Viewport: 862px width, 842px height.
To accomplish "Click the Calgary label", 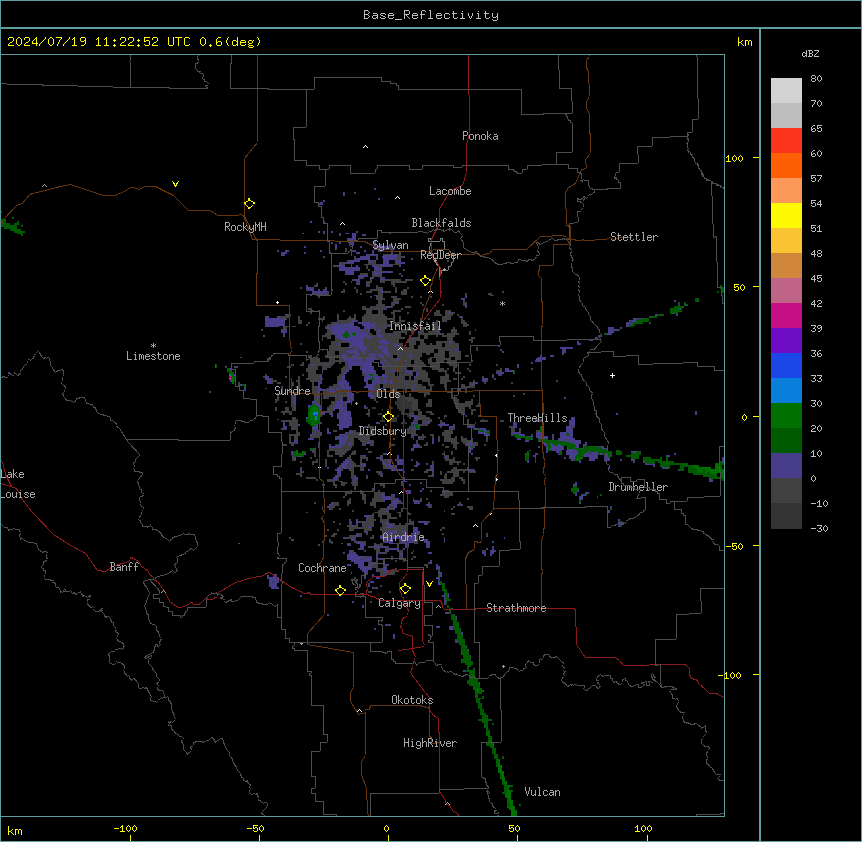I will tap(400, 603).
